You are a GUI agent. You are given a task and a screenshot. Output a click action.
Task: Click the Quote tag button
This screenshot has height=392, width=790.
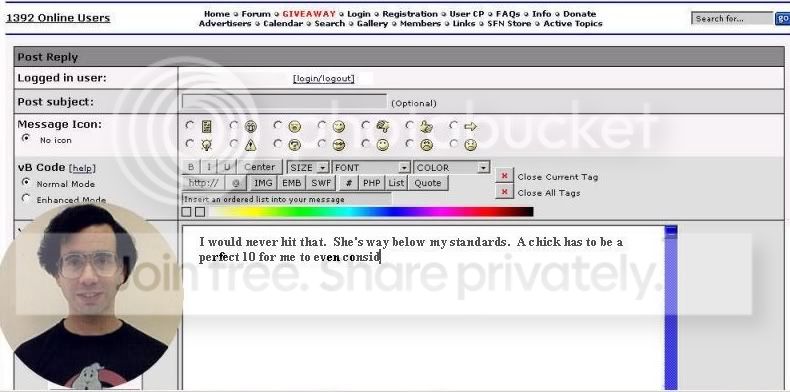(x=428, y=183)
